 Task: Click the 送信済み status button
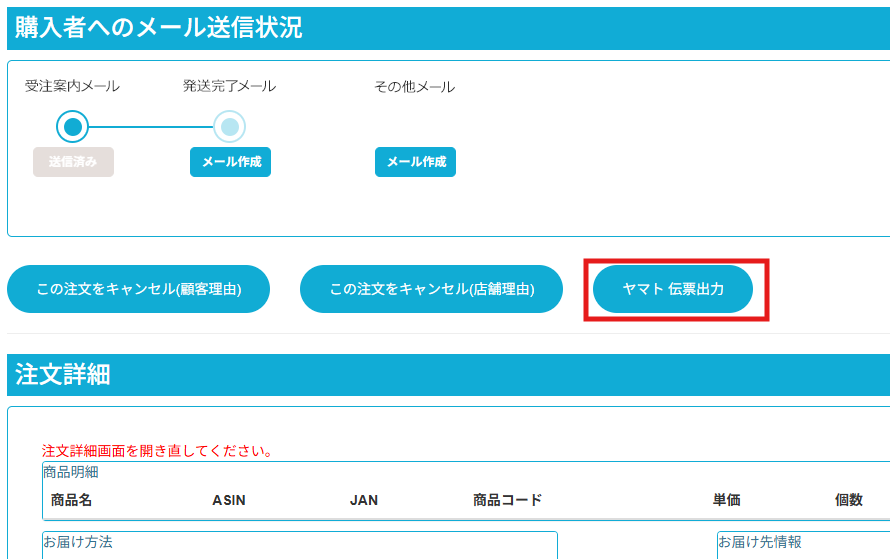[73, 162]
